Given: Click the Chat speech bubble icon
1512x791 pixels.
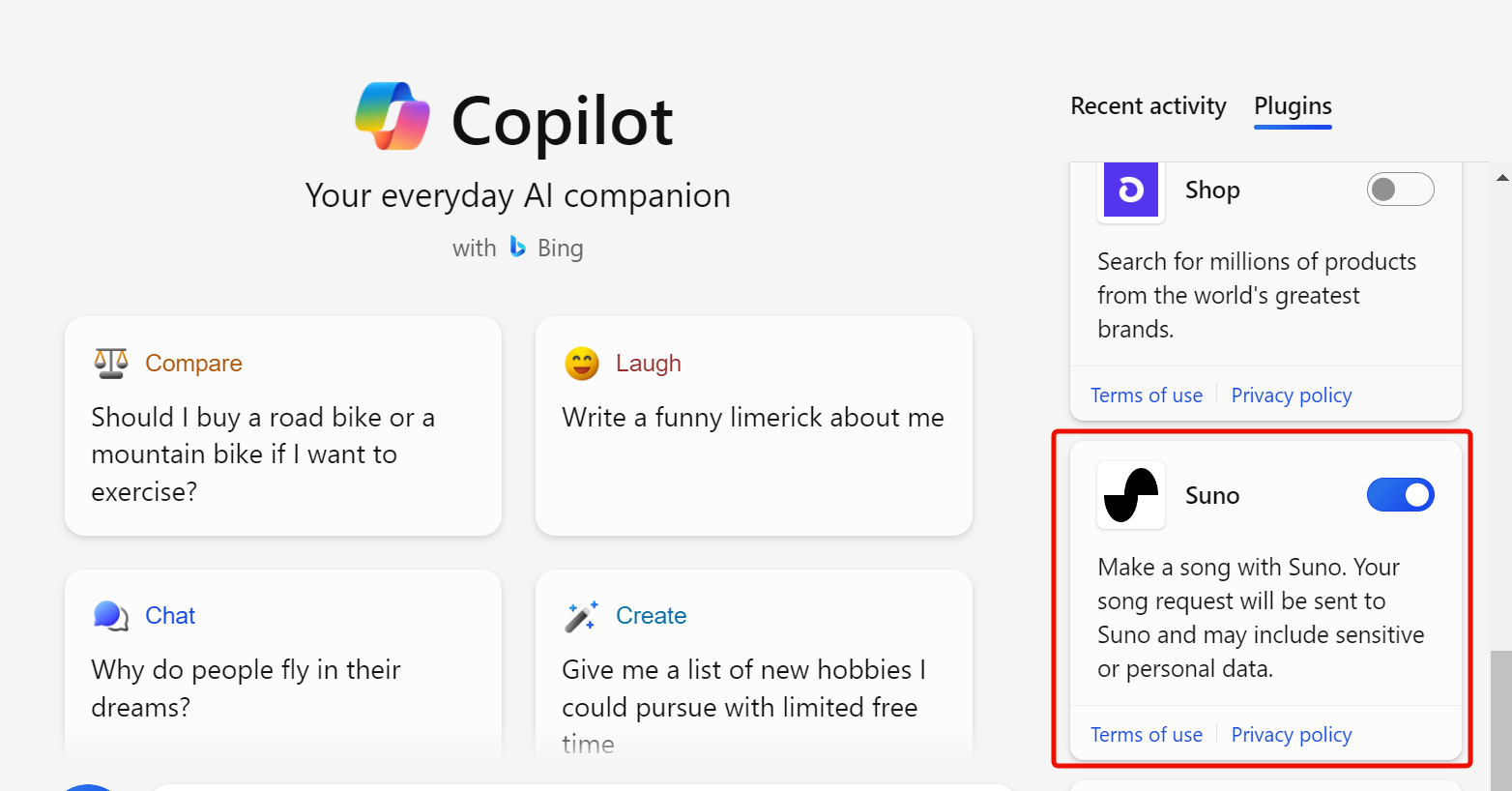Looking at the screenshot, I should click(110, 614).
